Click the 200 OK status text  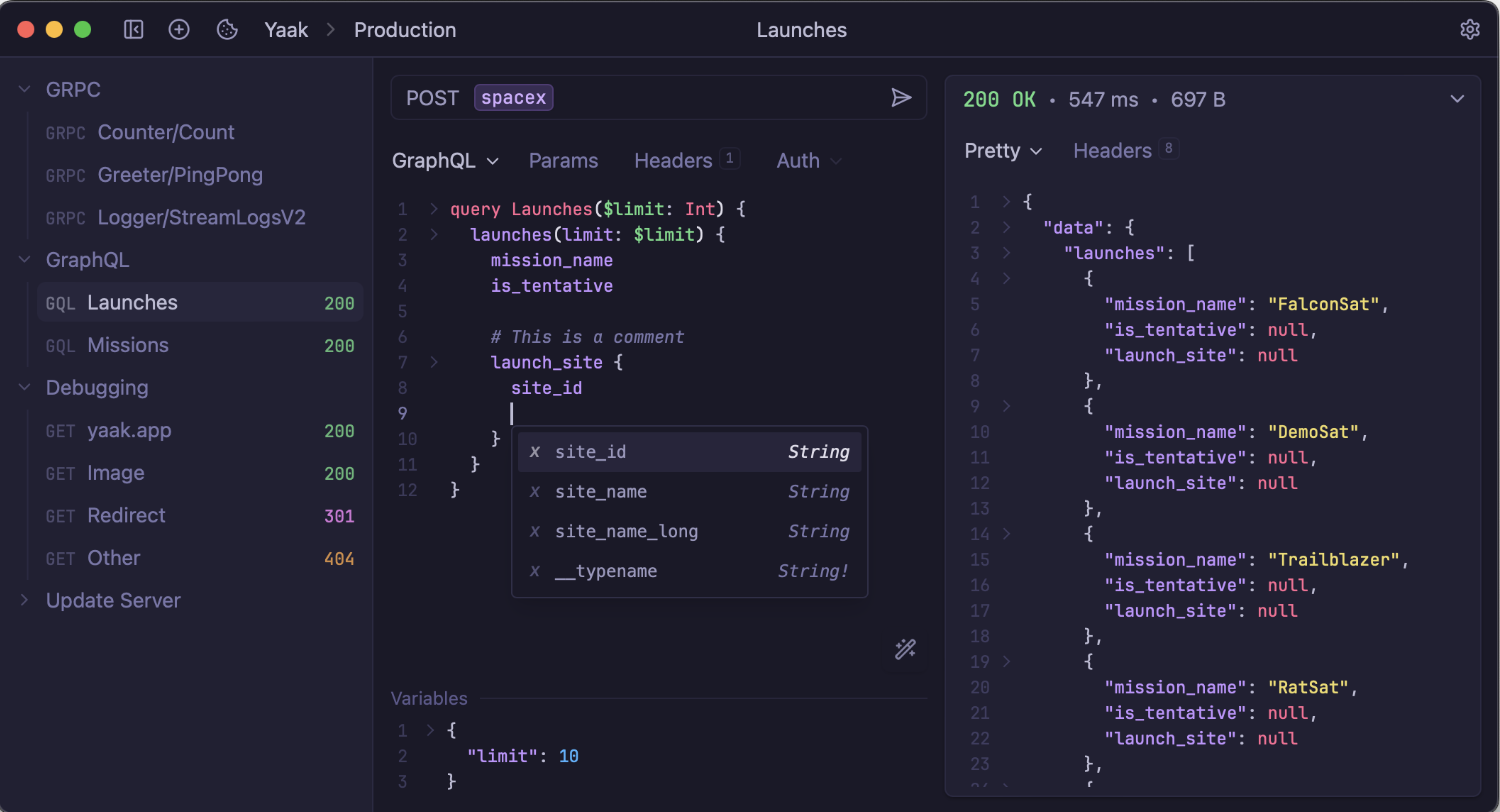click(999, 99)
